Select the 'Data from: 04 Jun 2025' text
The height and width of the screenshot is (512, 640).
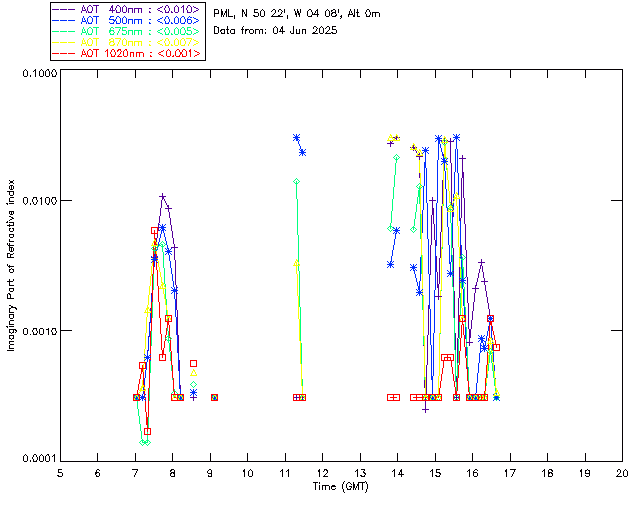[275, 31]
